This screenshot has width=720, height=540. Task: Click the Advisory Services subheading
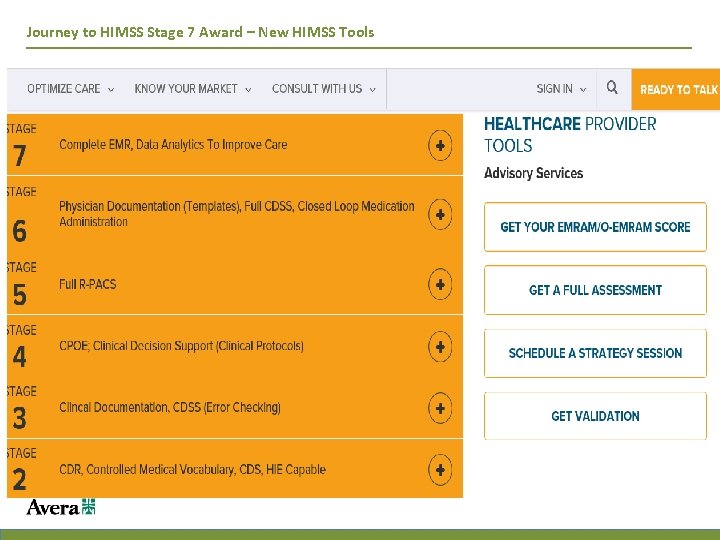click(534, 173)
